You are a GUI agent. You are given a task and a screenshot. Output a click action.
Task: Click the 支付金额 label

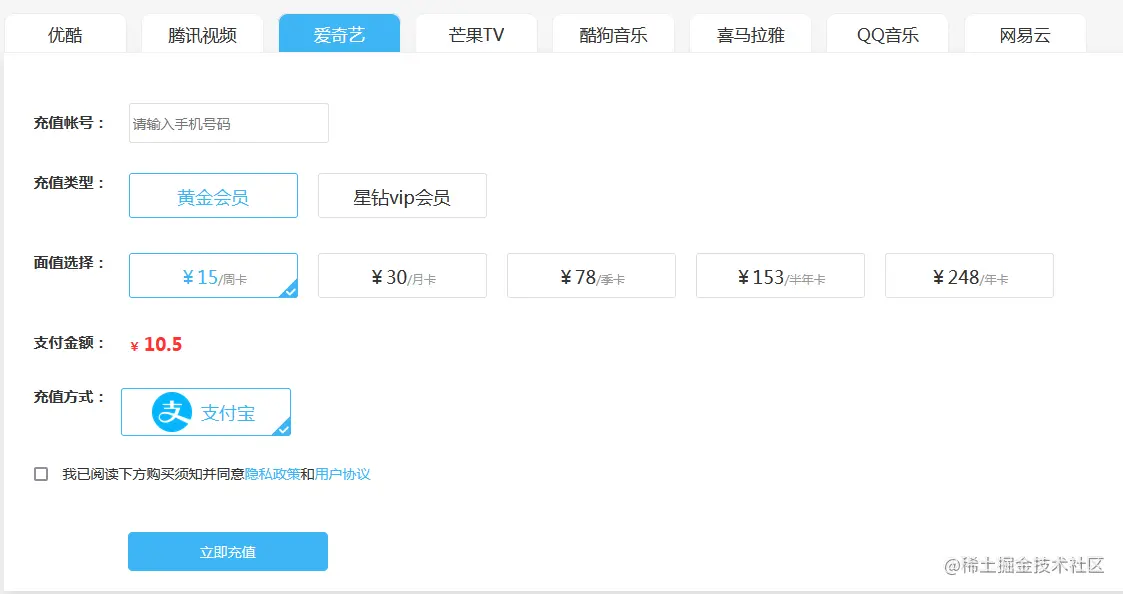click(x=69, y=343)
